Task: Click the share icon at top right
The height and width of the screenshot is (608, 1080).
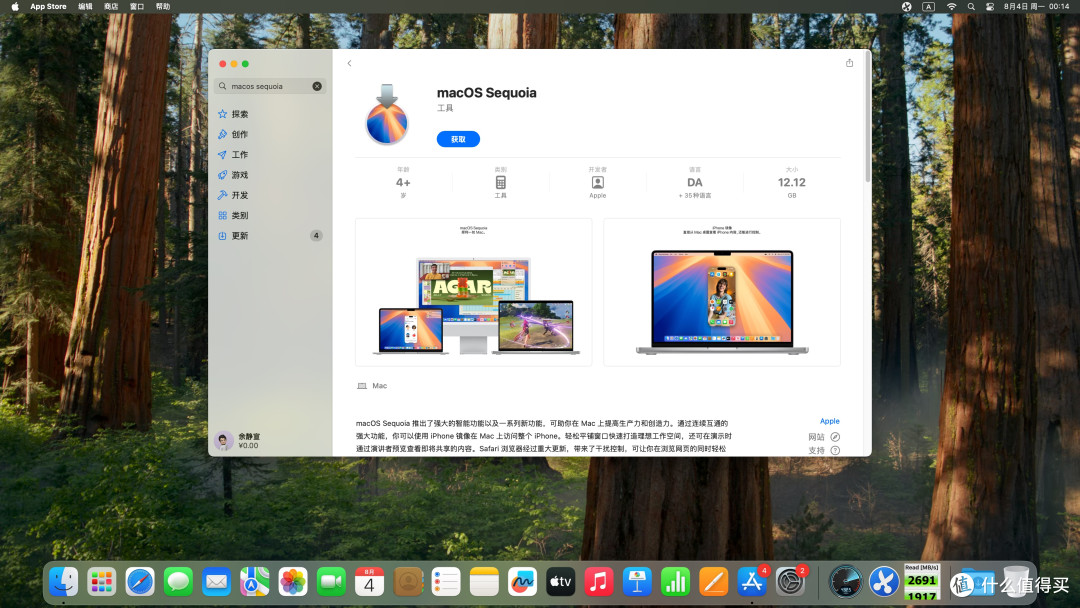Action: [x=849, y=63]
